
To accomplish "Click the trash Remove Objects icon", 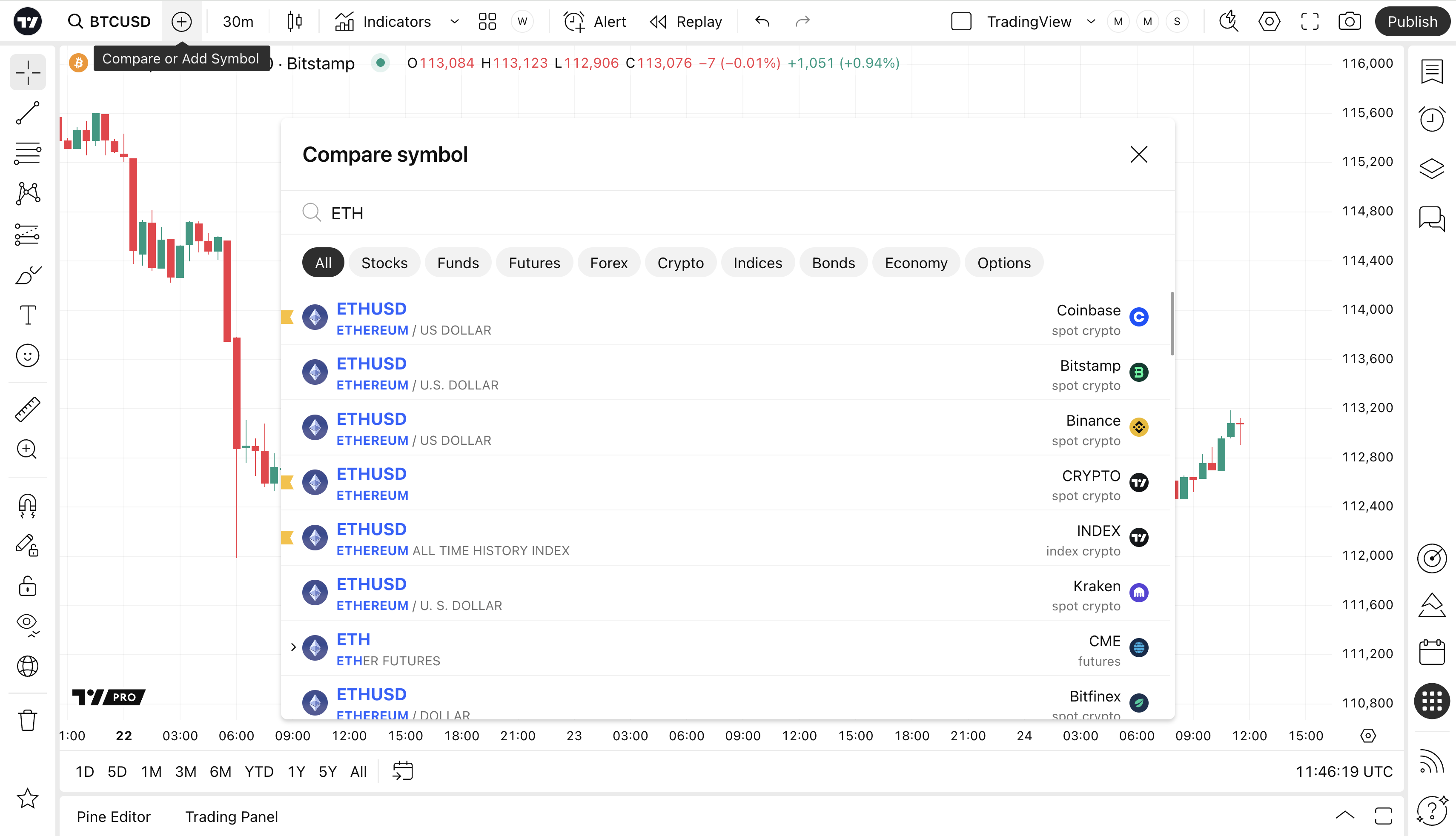I will coord(28,720).
